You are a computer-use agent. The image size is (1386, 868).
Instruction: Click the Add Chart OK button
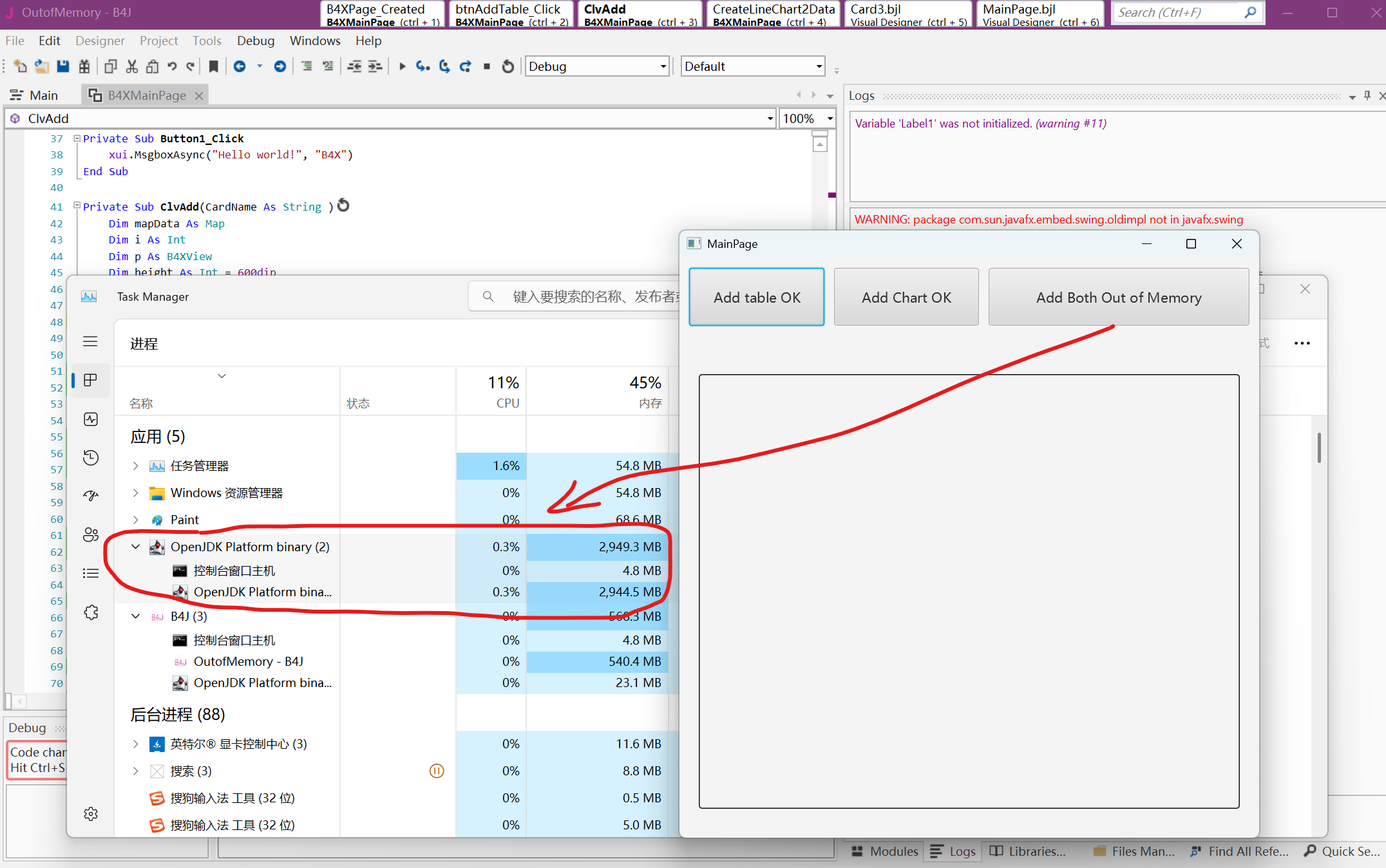pyautogui.click(x=906, y=297)
